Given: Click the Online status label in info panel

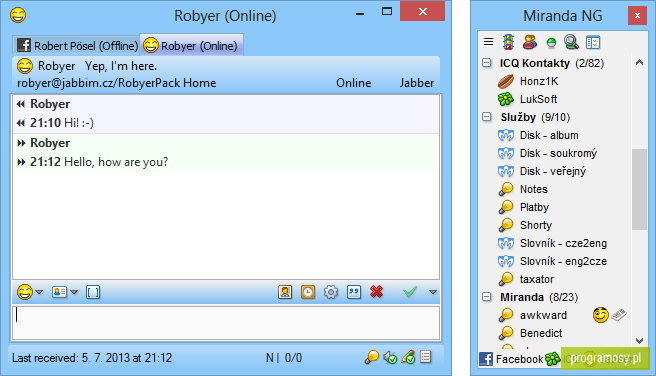Looking at the screenshot, I should point(354,83).
